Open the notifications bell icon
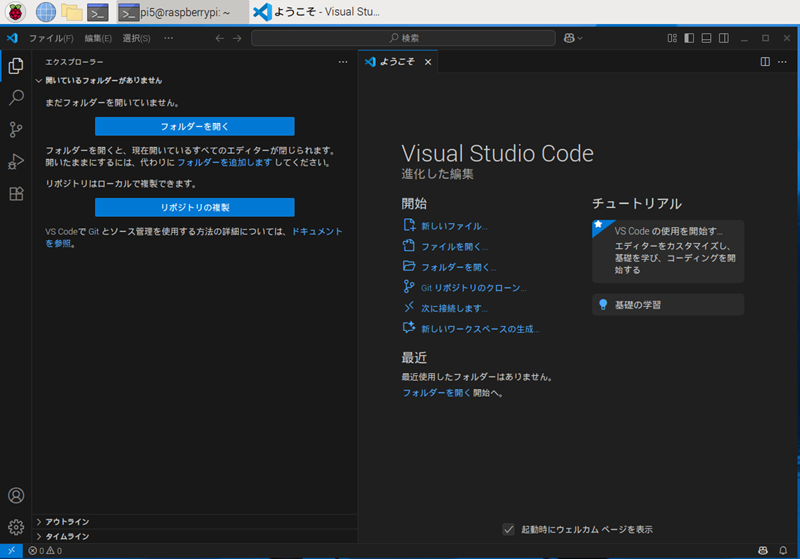 pyautogui.click(x=783, y=551)
